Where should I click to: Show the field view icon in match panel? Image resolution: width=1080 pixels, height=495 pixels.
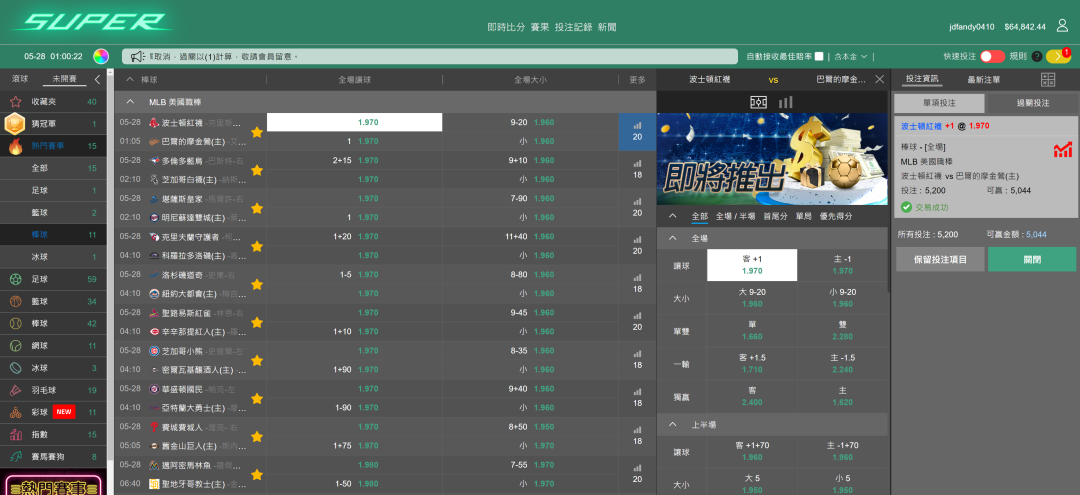pos(758,102)
